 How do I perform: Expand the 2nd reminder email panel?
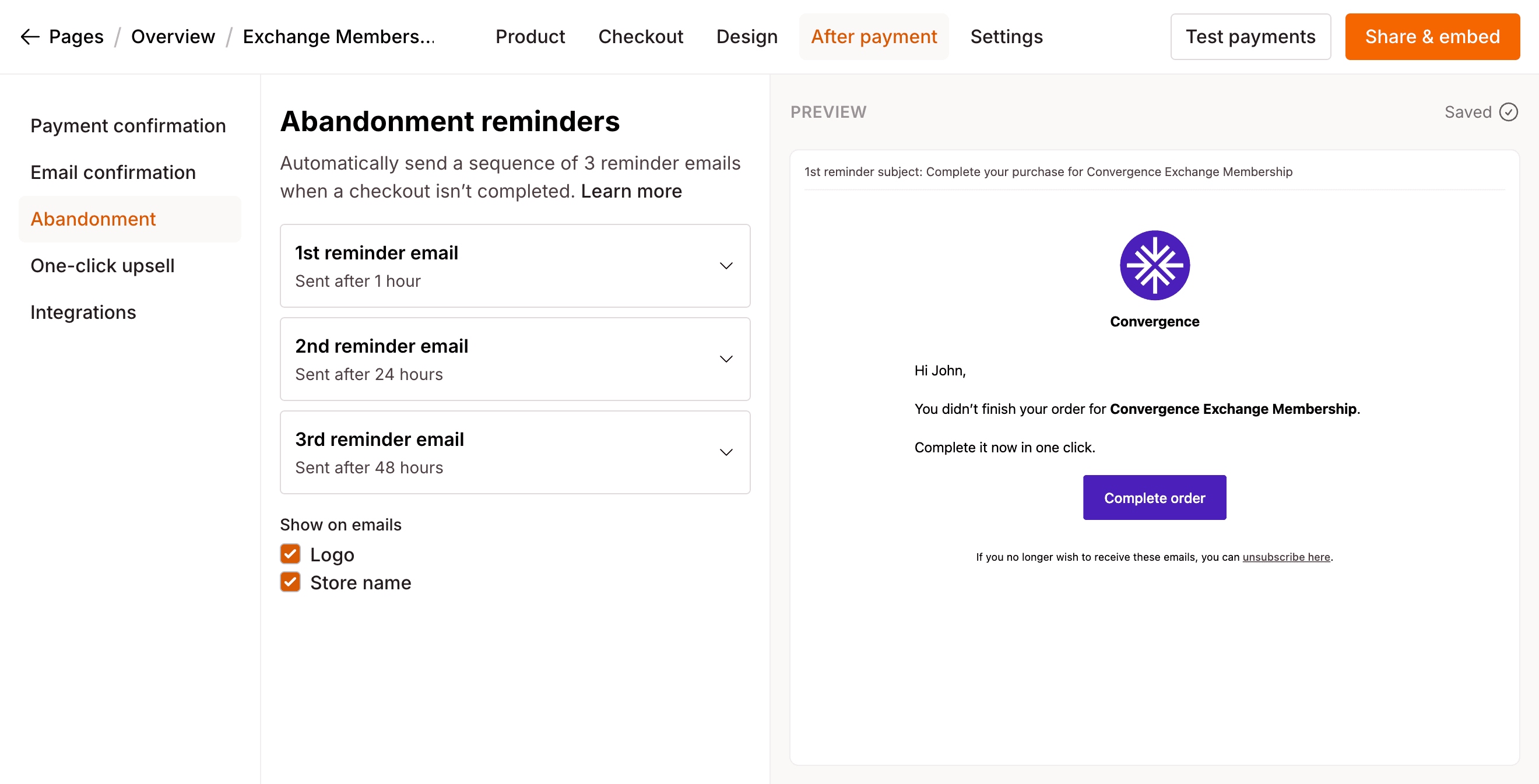tap(726, 358)
